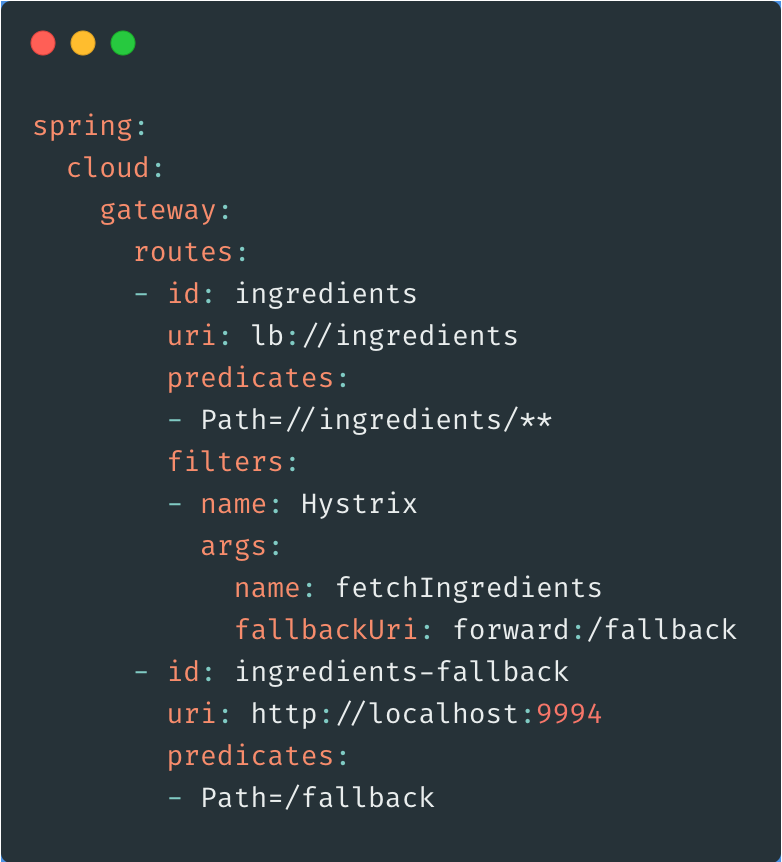The height and width of the screenshot is (862, 782).
Task: Click the "filters" key in the YAML
Action: click(x=225, y=462)
